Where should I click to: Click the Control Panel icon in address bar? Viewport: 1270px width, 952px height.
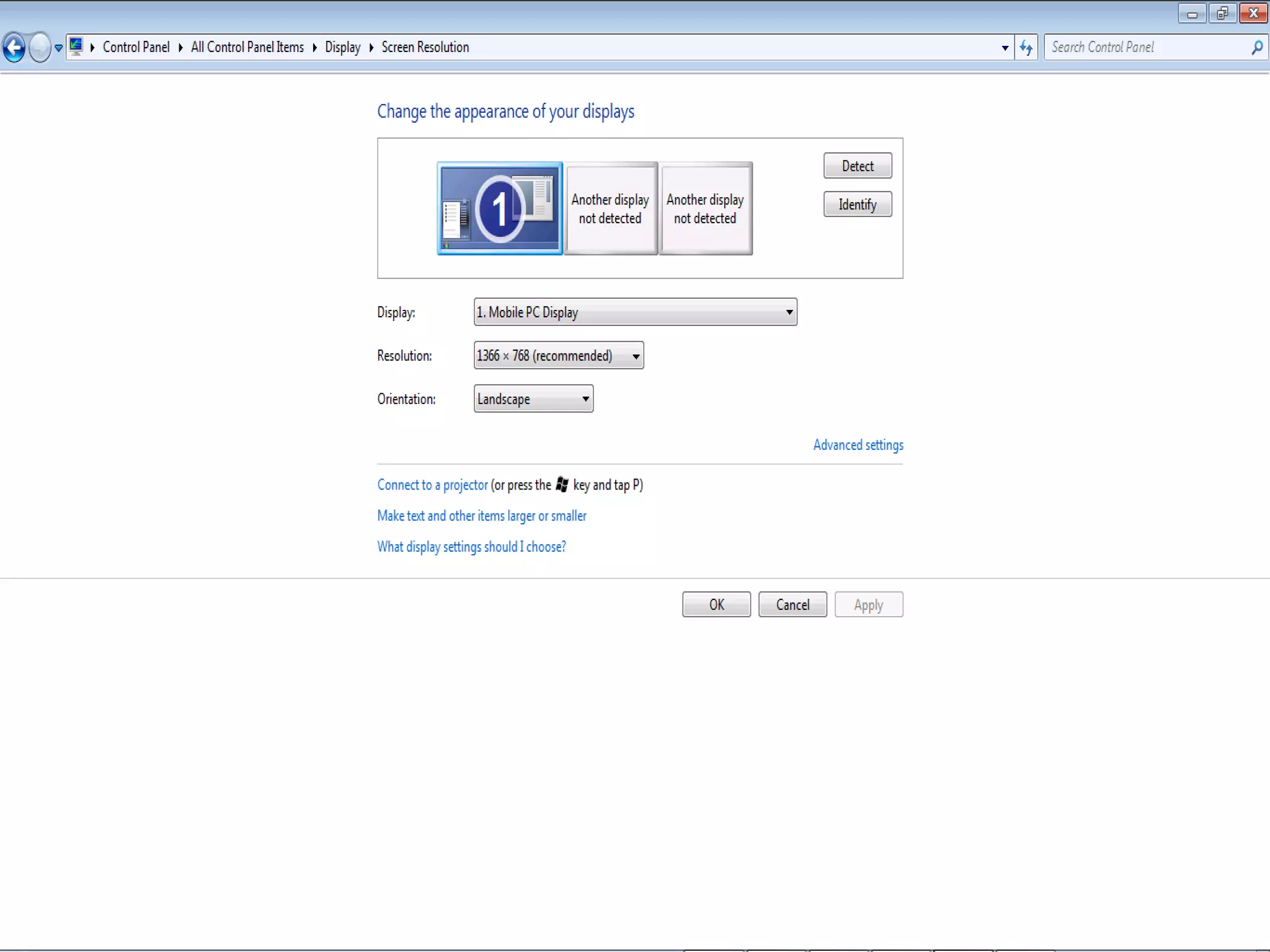76,46
